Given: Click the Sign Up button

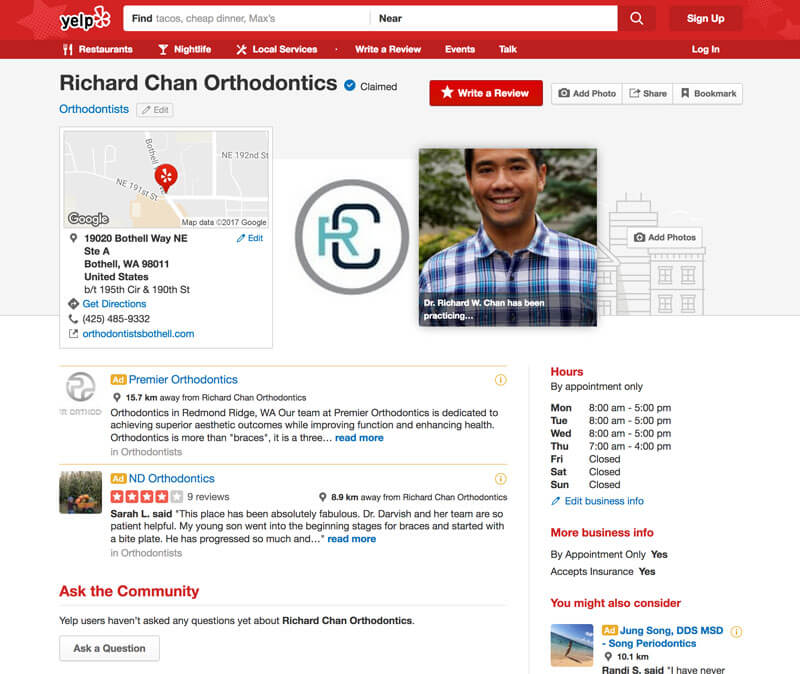Looking at the screenshot, I should [706, 18].
